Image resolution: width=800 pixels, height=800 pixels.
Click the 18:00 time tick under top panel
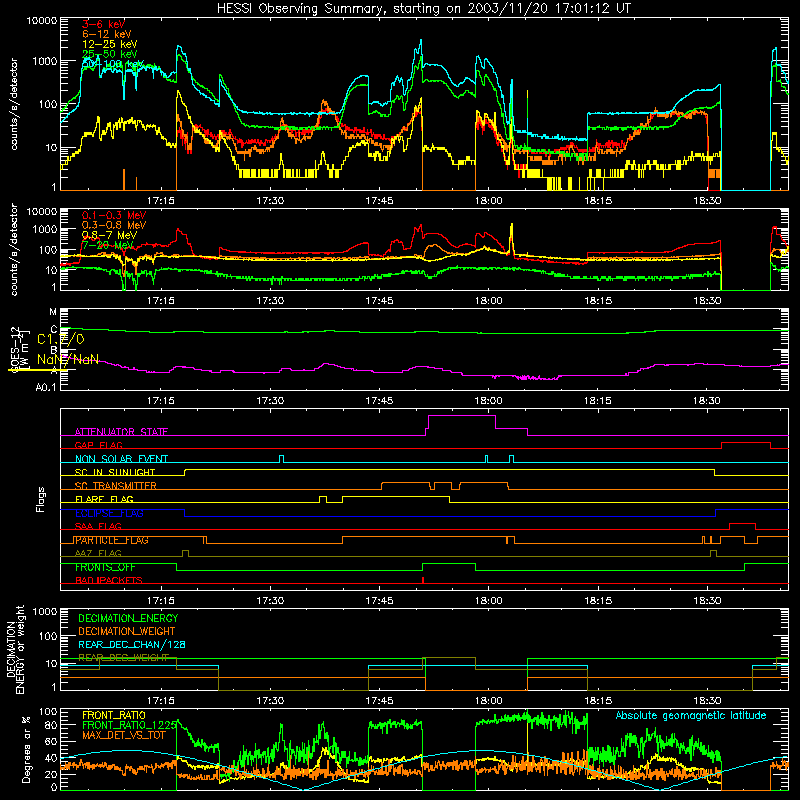click(489, 201)
